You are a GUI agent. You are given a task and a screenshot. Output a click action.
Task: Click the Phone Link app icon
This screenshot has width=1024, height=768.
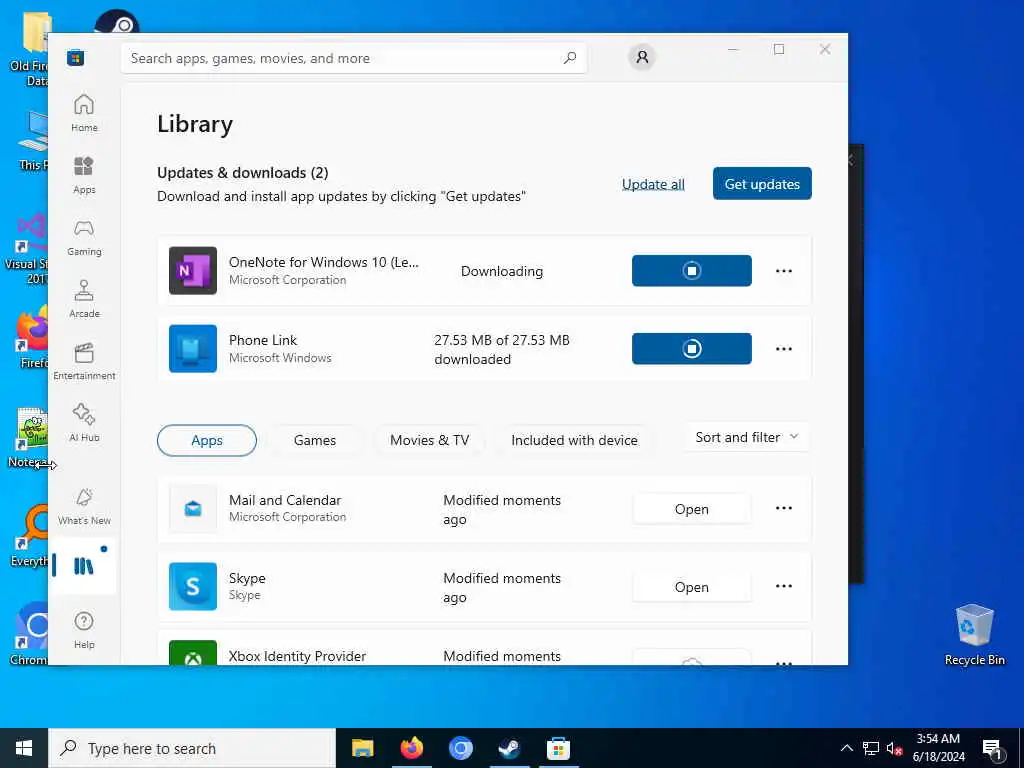tap(193, 349)
